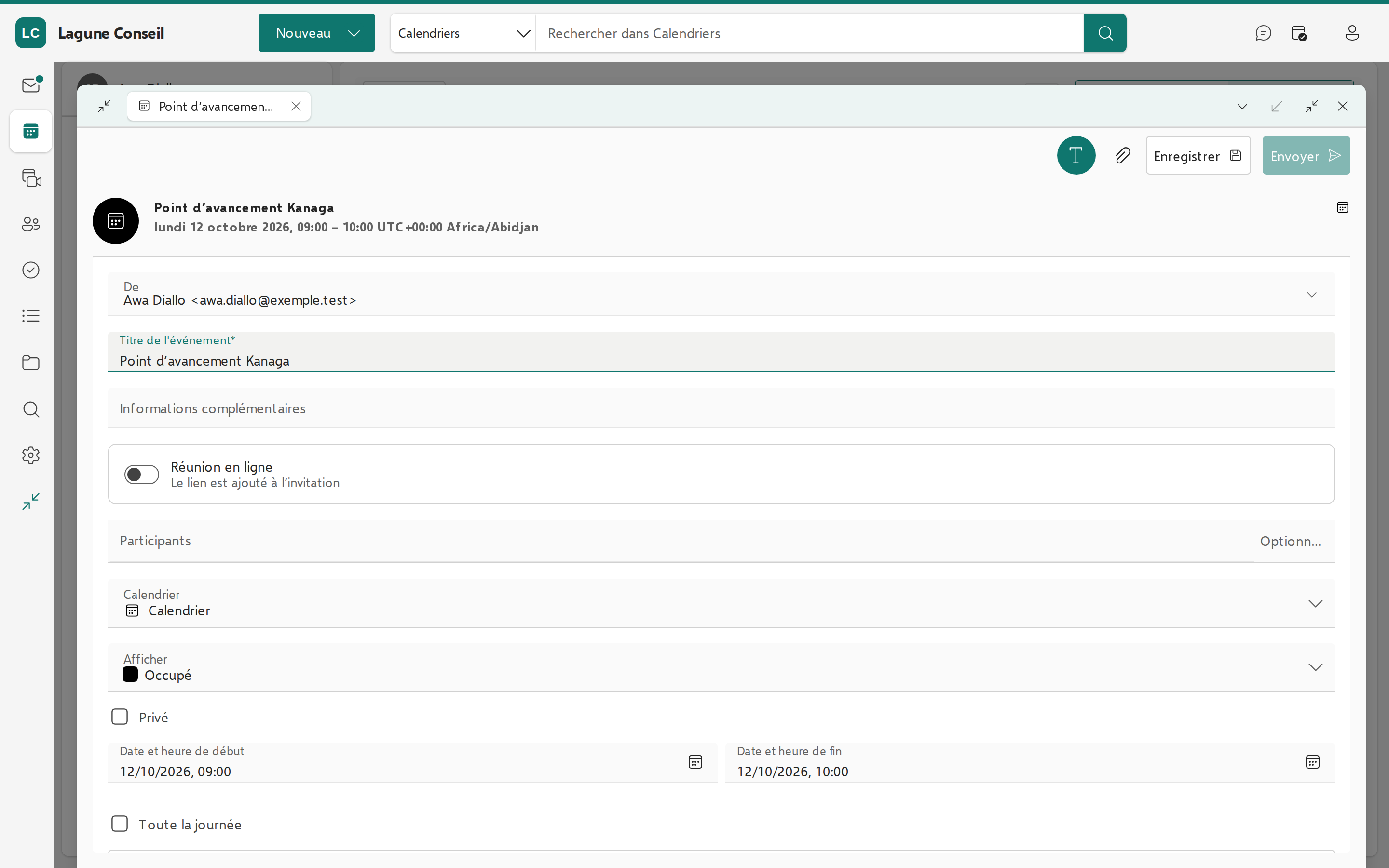
Task: Click the Optionn... link in Participants
Action: coord(1290,542)
